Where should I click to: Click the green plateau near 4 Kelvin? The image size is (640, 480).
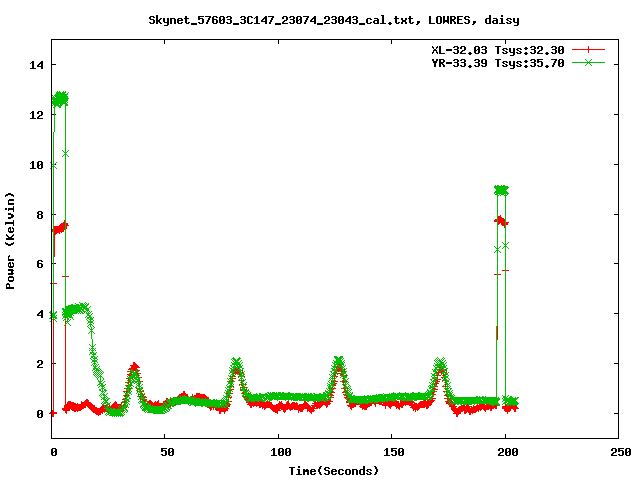click(x=76, y=310)
